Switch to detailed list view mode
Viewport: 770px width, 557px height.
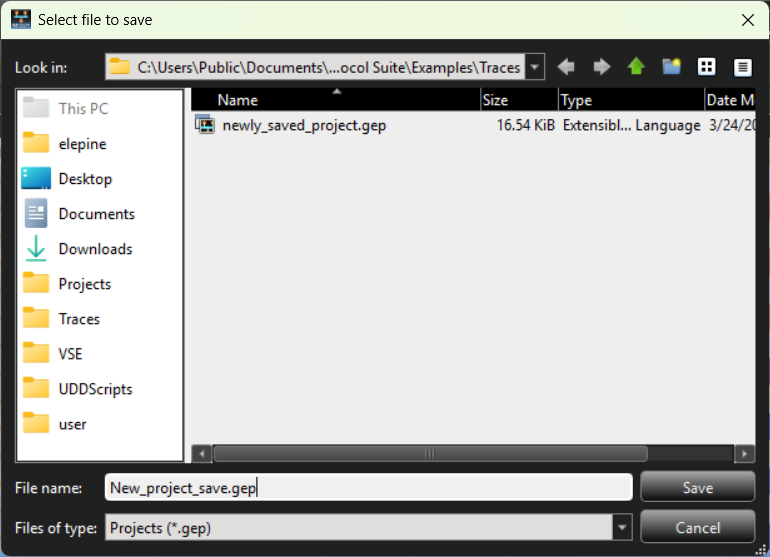(742, 67)
